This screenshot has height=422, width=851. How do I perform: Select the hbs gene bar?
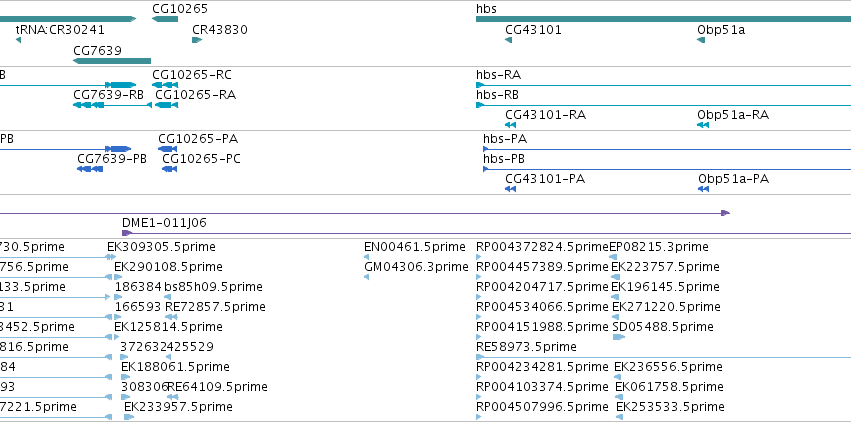pos(663,20)
